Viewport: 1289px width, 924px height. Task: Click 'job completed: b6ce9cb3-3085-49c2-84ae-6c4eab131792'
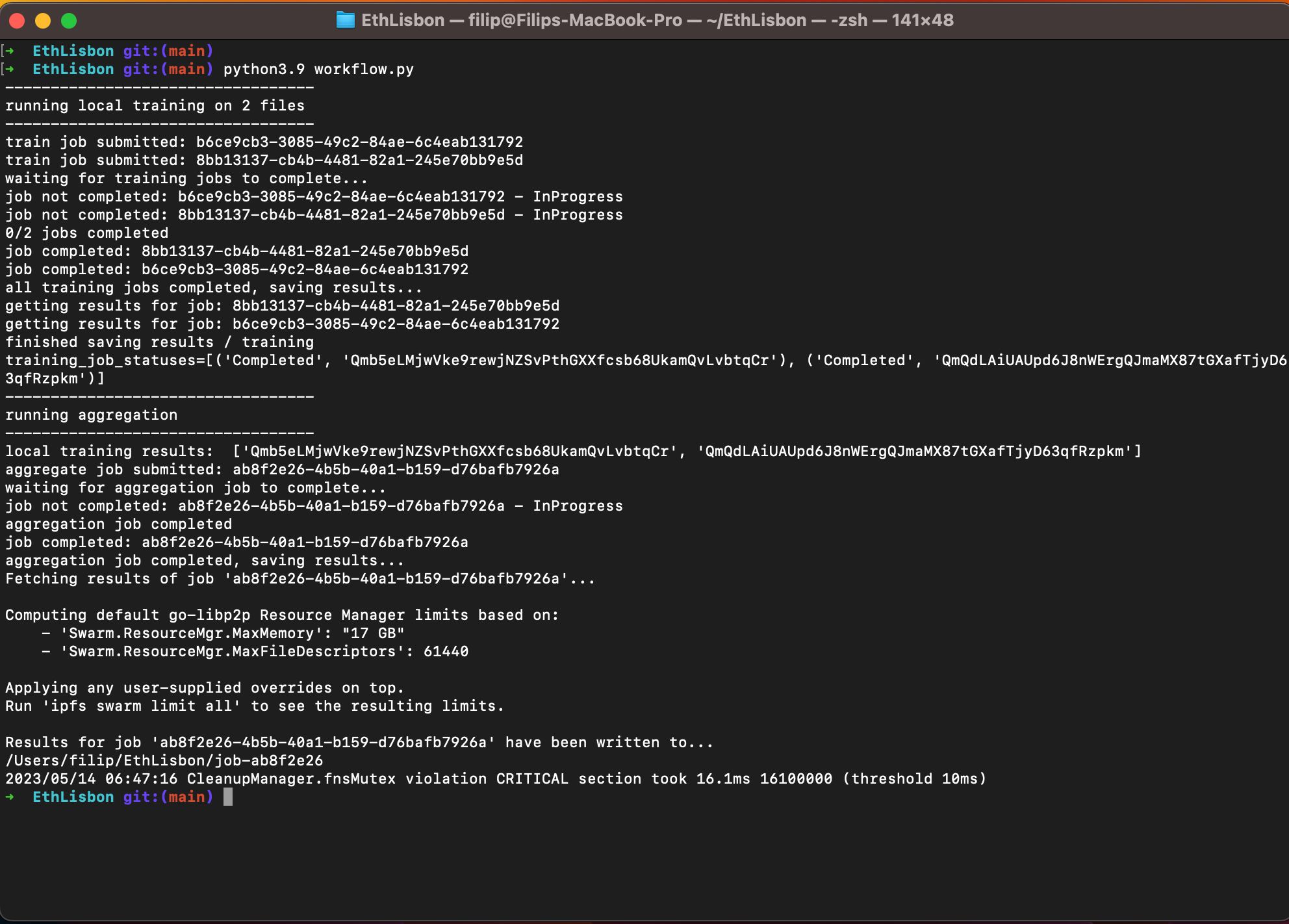click(x=236, y=269)
